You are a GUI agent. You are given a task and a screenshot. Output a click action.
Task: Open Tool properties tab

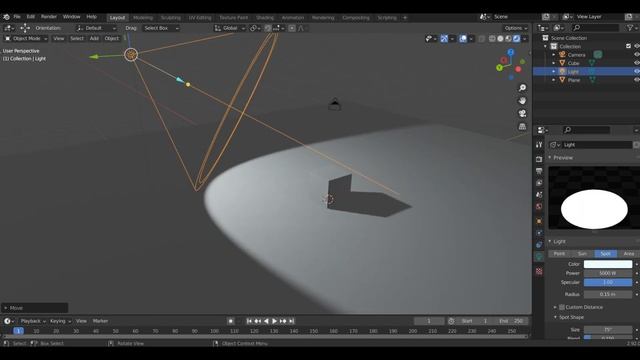coord(539,145)
